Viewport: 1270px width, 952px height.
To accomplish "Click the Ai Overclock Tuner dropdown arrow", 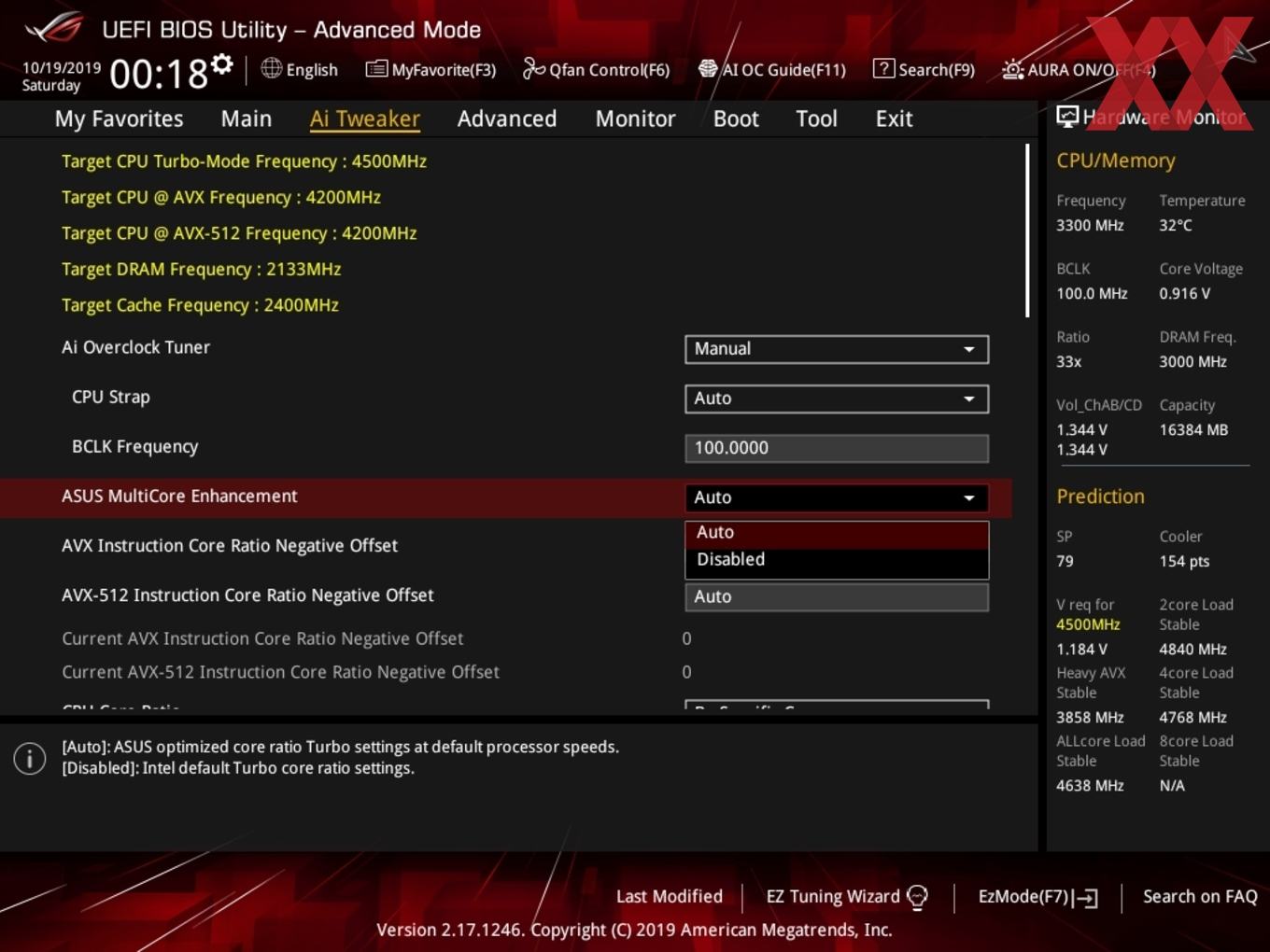I will click(x=969, y=350).
